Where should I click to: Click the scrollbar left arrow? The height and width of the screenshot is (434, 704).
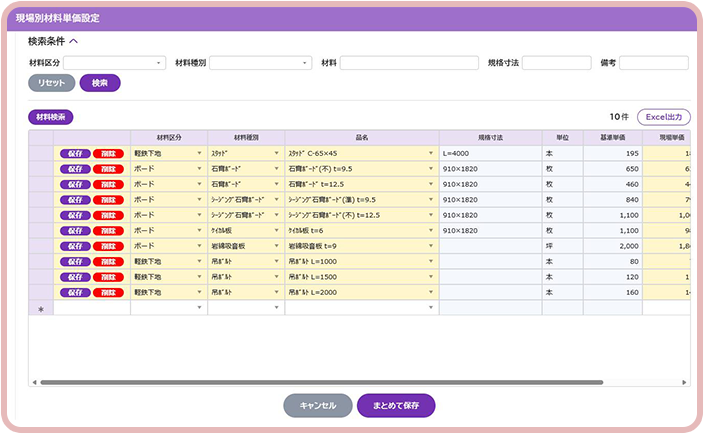pos(35,382)
